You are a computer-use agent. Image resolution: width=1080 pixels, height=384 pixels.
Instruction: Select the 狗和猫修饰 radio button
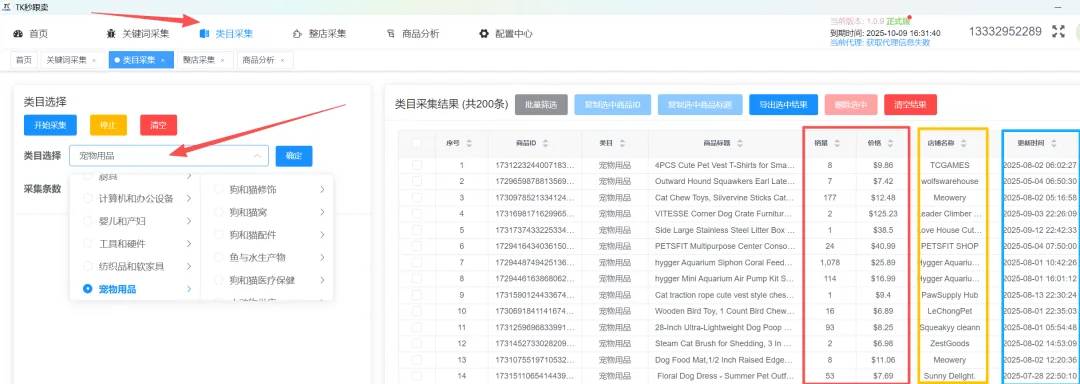tap(218, 189)
